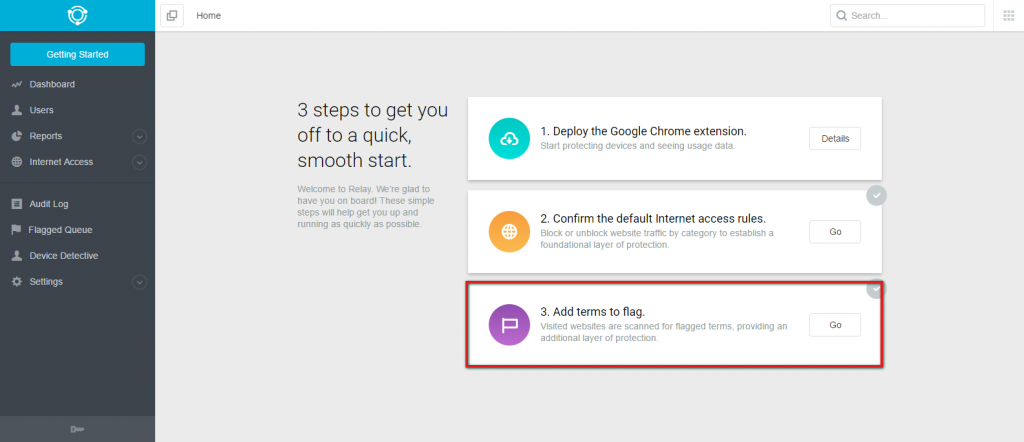Expand the Settings submenu chevron
Screen dimensions: 1024x442
pyautogui.click(x=140, y=282)
